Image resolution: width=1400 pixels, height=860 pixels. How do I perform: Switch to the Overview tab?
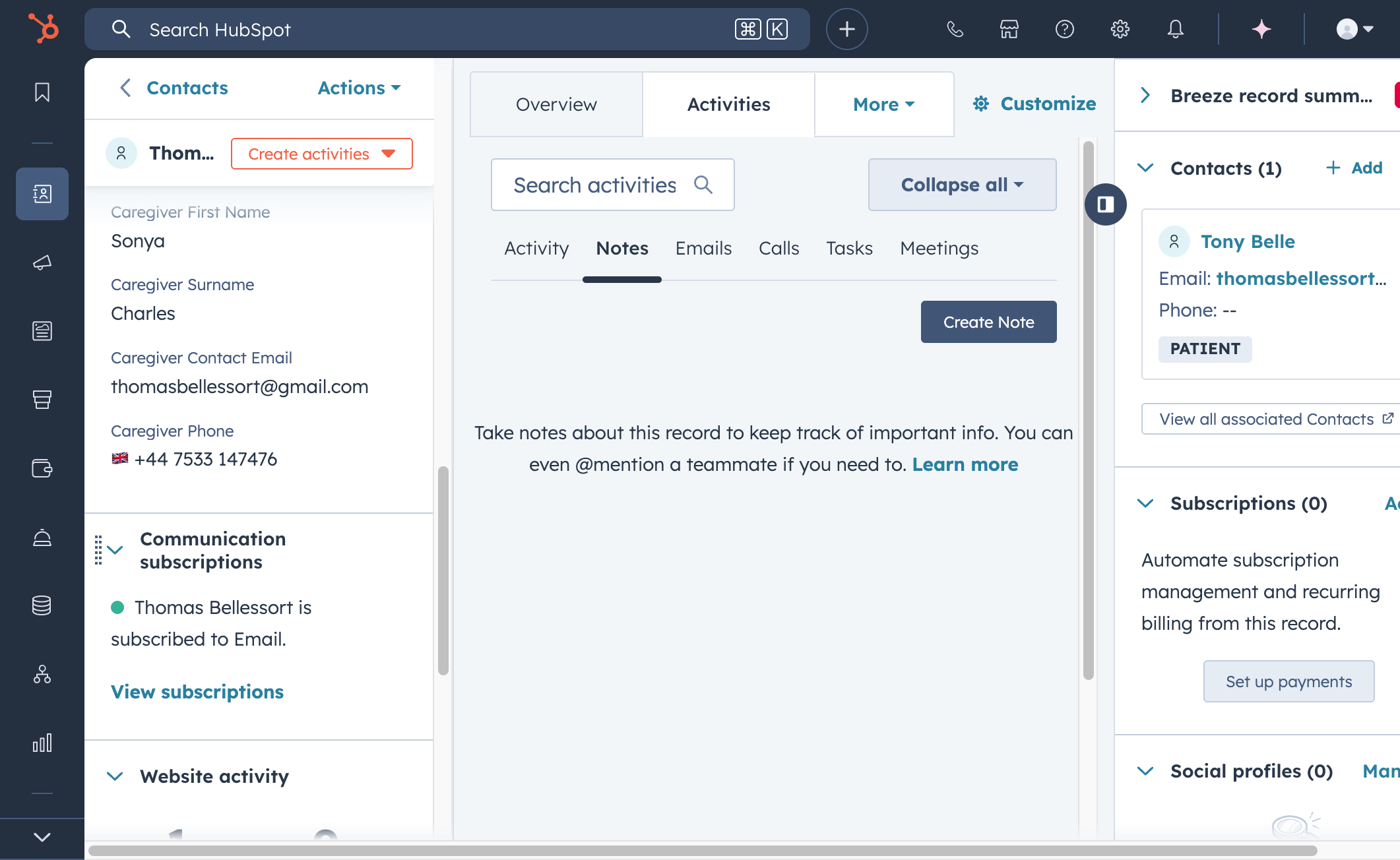pyautogui.click(x=556, y=104)
